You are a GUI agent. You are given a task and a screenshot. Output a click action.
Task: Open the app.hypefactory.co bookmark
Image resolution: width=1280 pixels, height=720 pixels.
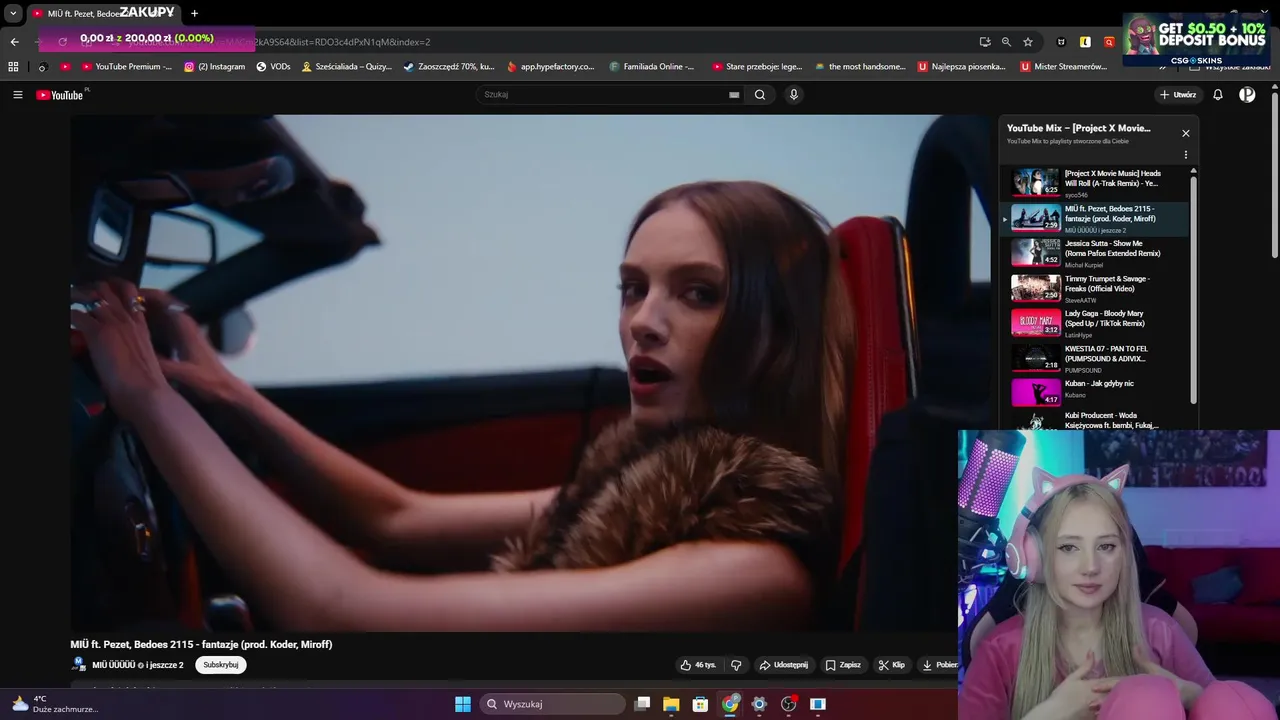pos(550,67)
